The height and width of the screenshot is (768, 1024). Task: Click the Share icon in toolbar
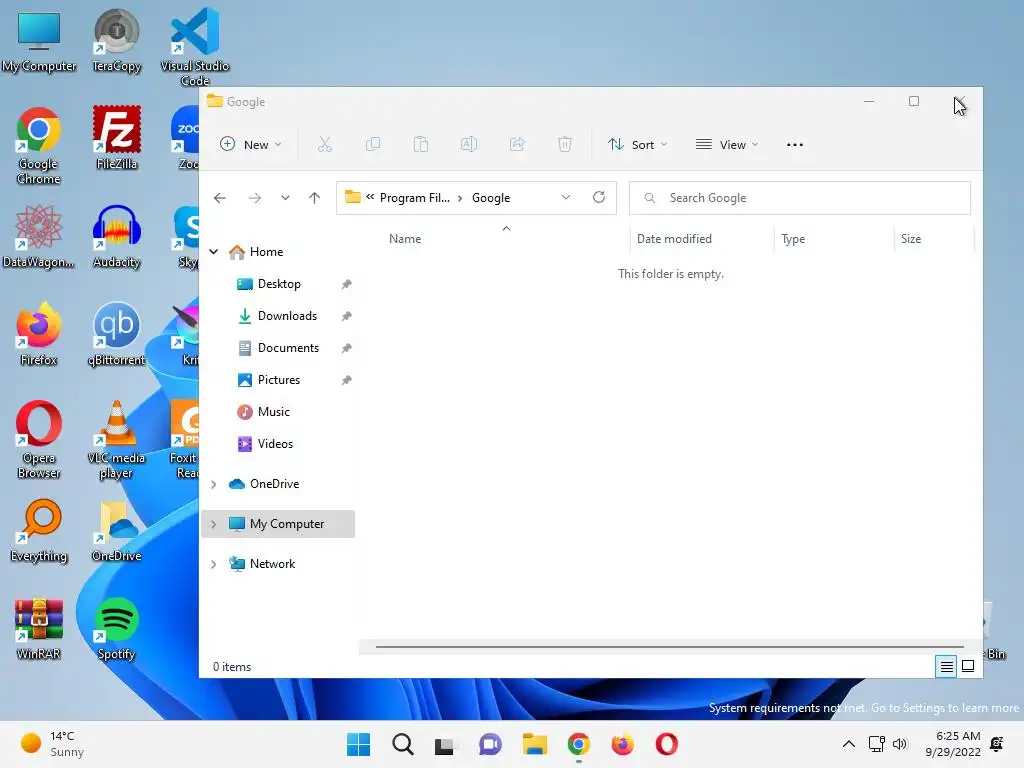click(517, 144)
